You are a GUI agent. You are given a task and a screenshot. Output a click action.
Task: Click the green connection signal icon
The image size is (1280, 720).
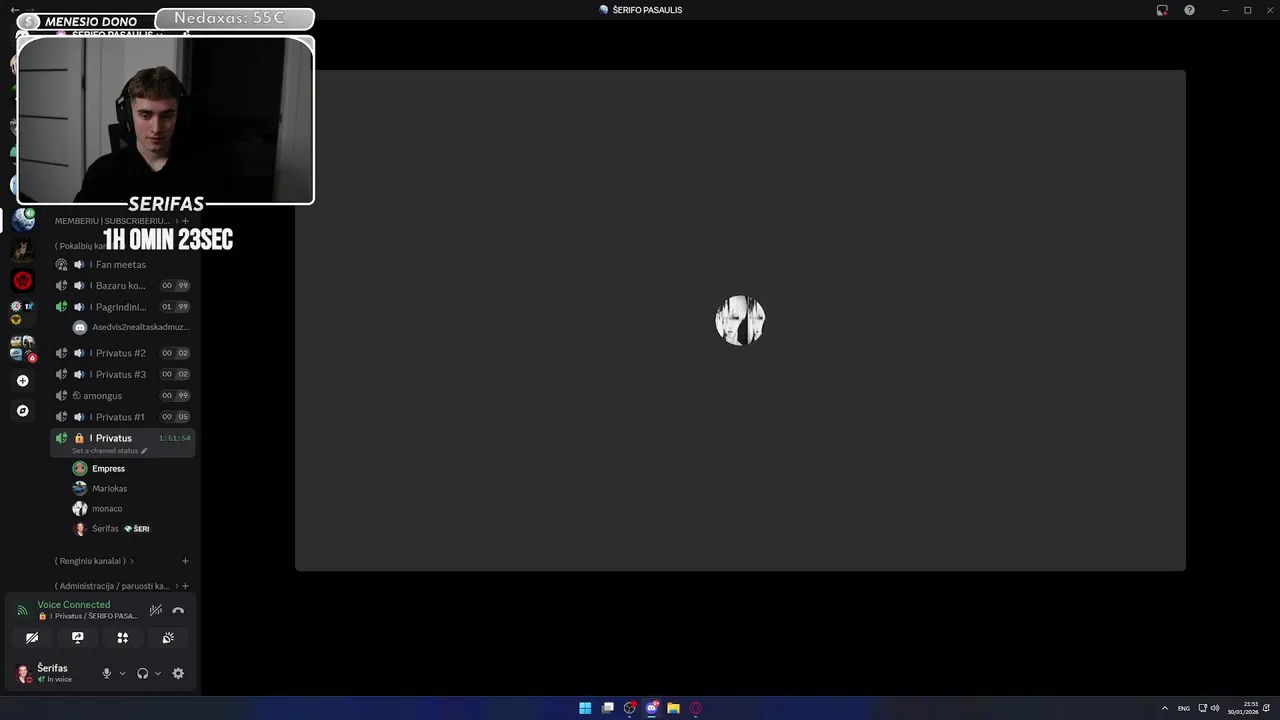tap(22, 610)
